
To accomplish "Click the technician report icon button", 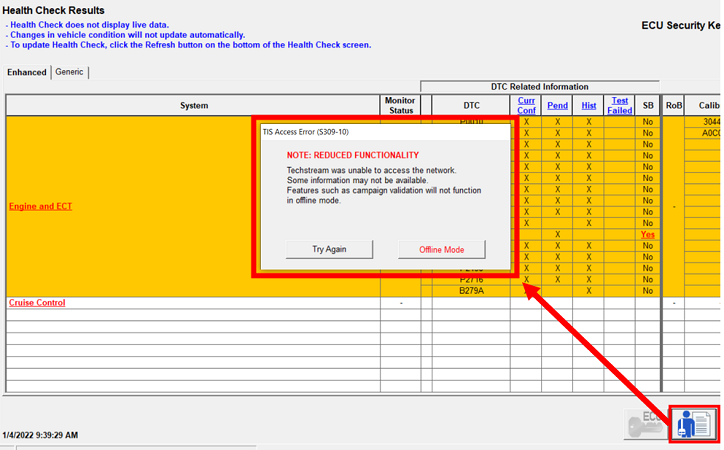I will 695,424.
